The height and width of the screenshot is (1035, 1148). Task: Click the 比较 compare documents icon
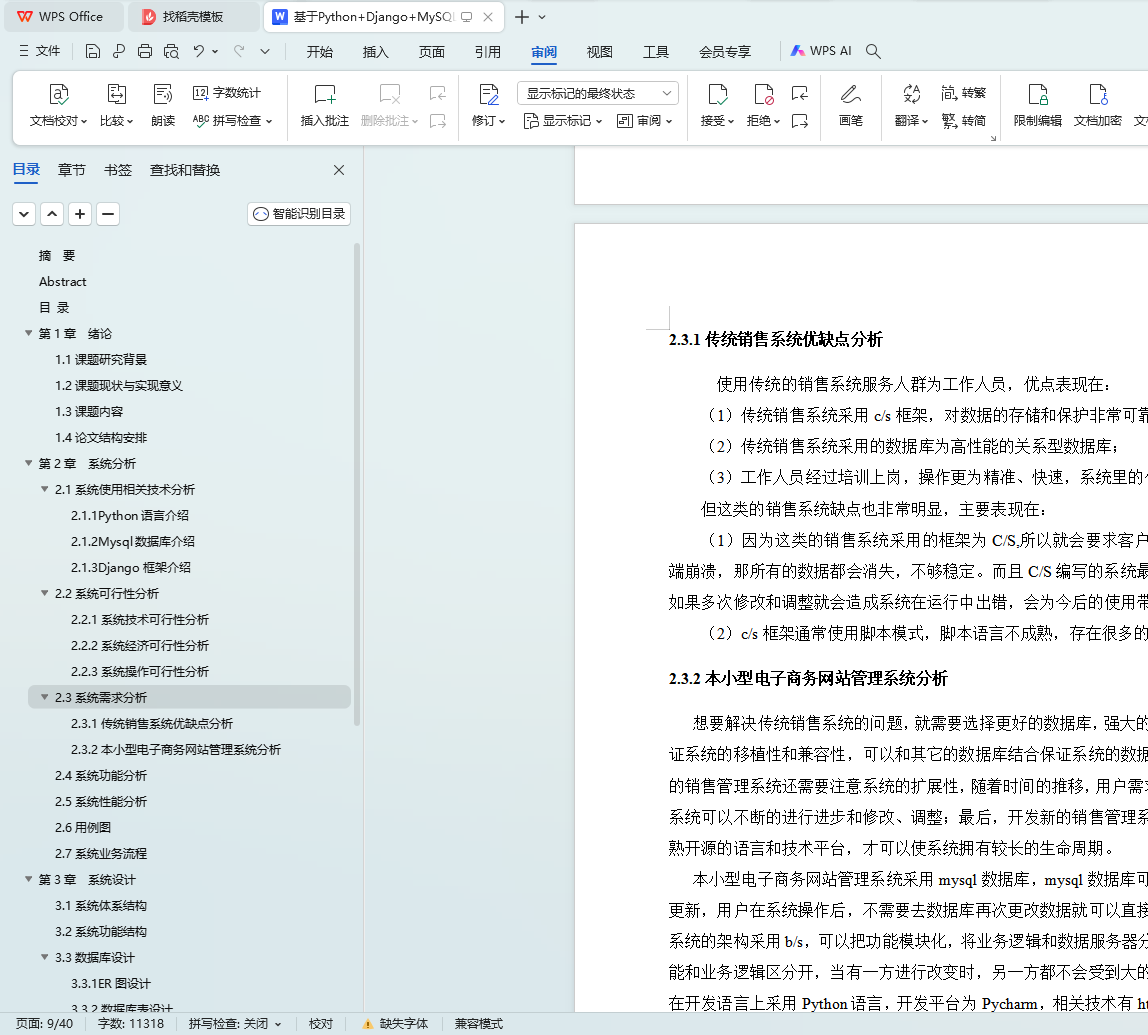116,105
